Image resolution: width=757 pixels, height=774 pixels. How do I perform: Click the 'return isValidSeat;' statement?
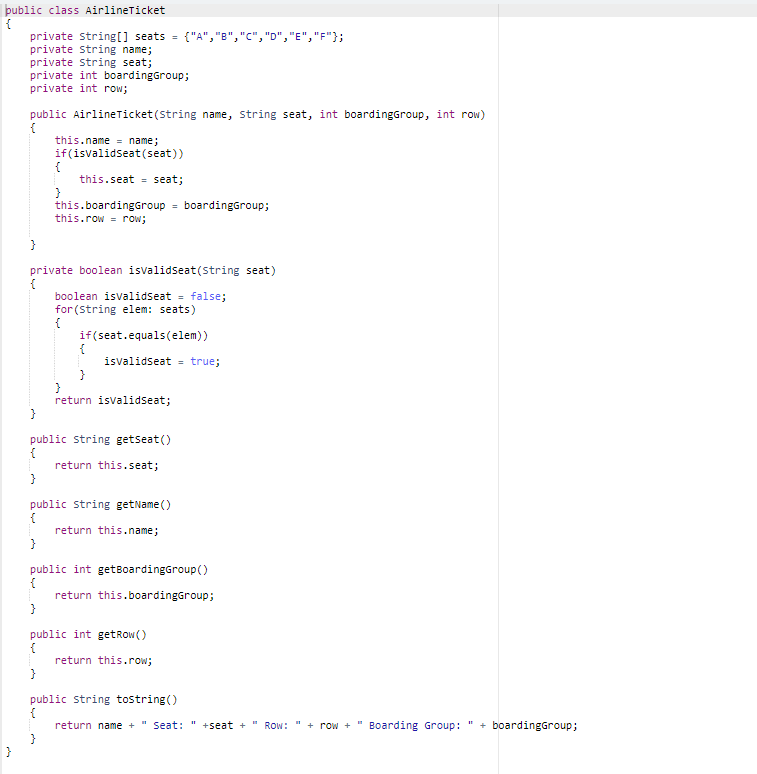113,400
